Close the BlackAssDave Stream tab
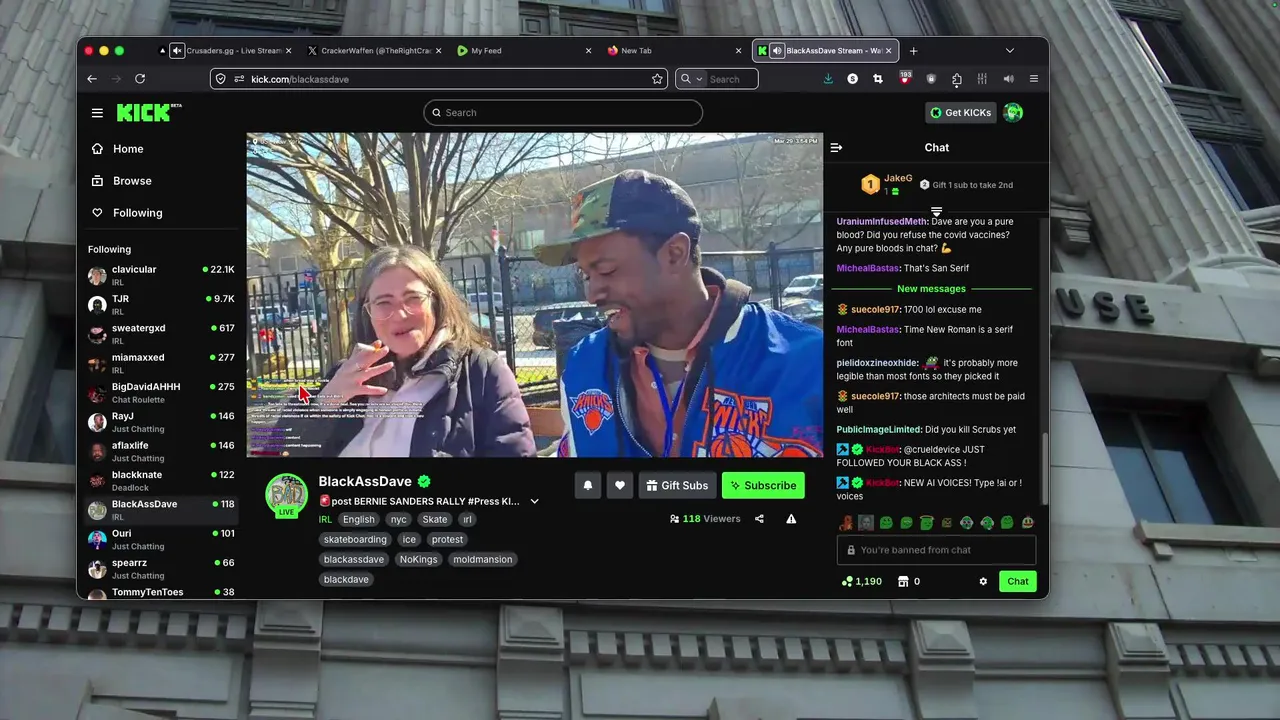 tap(888, 51)
